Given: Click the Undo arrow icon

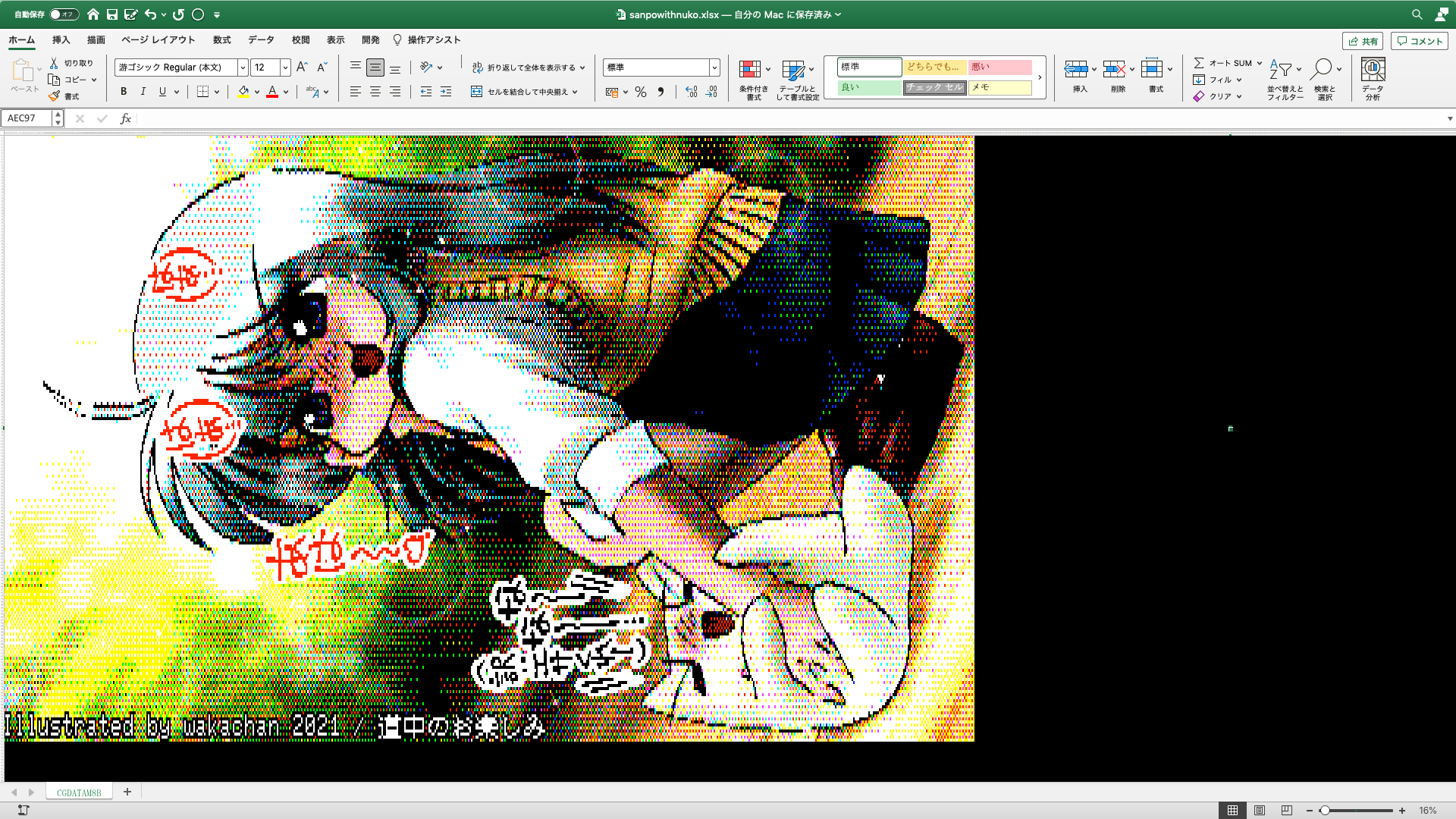Looking at the screenshot, I should pyautogui.click(x=150, y=14).
